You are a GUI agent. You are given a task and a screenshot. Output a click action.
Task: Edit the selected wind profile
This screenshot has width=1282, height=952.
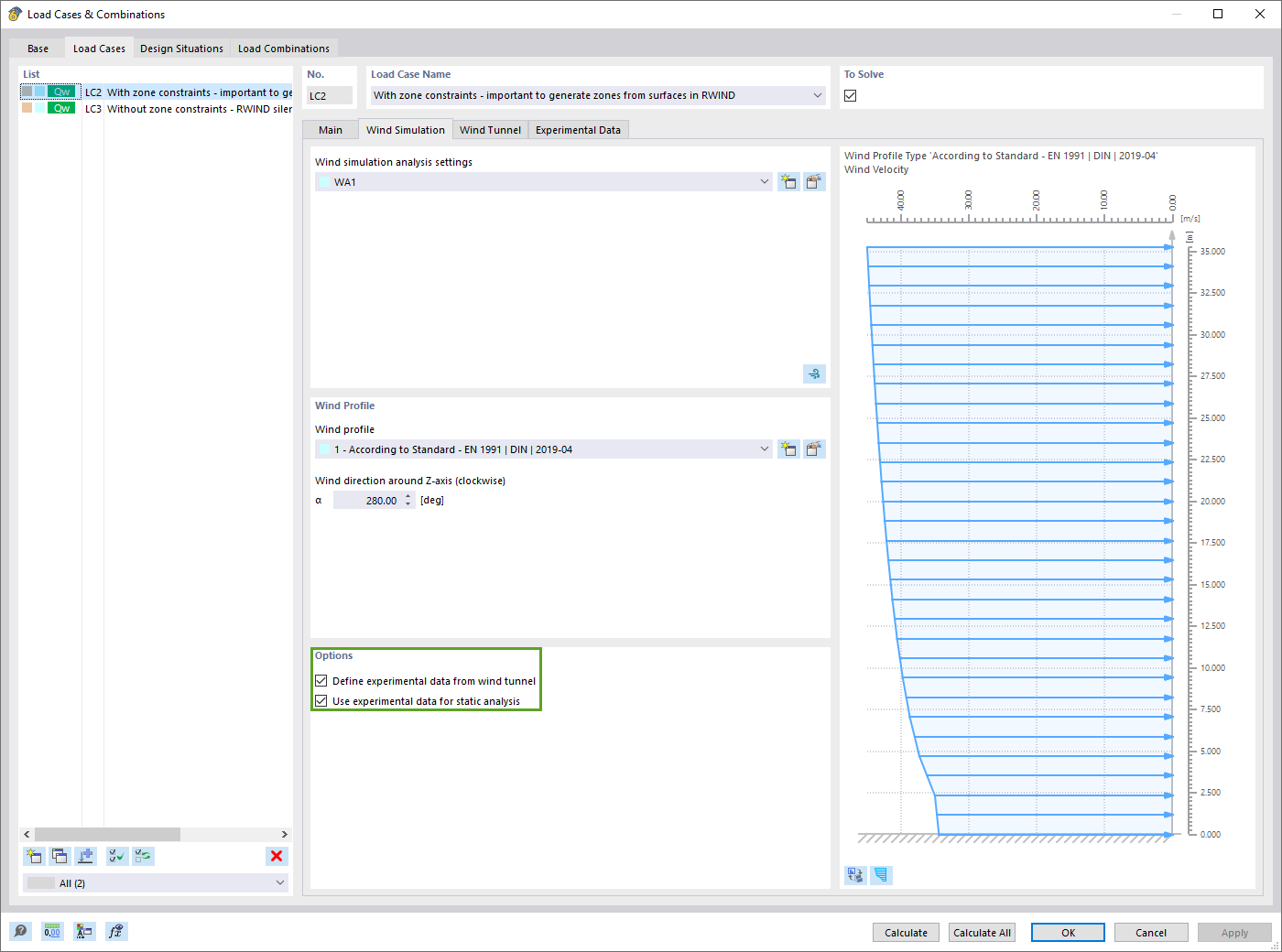(x=814, y=449)
